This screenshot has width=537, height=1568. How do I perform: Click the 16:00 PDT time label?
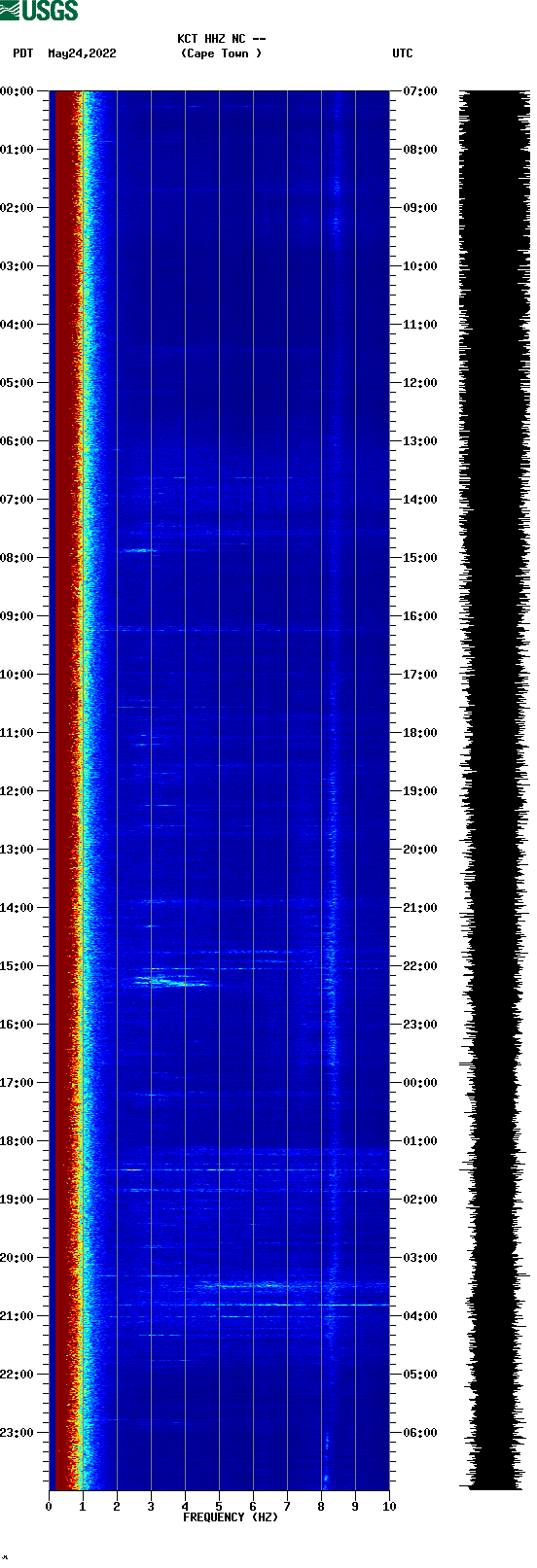[18, 1025]
